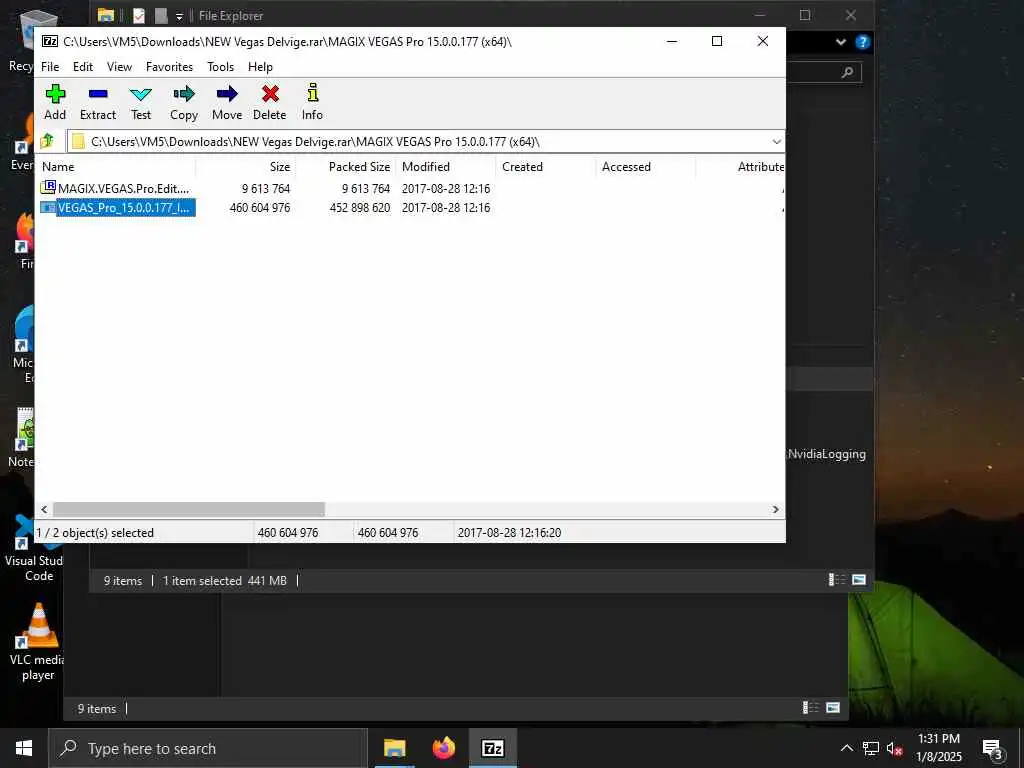Click inside the 7-Zip address path field
Viewport: 1024px width, 768px height.
[418, 142]
